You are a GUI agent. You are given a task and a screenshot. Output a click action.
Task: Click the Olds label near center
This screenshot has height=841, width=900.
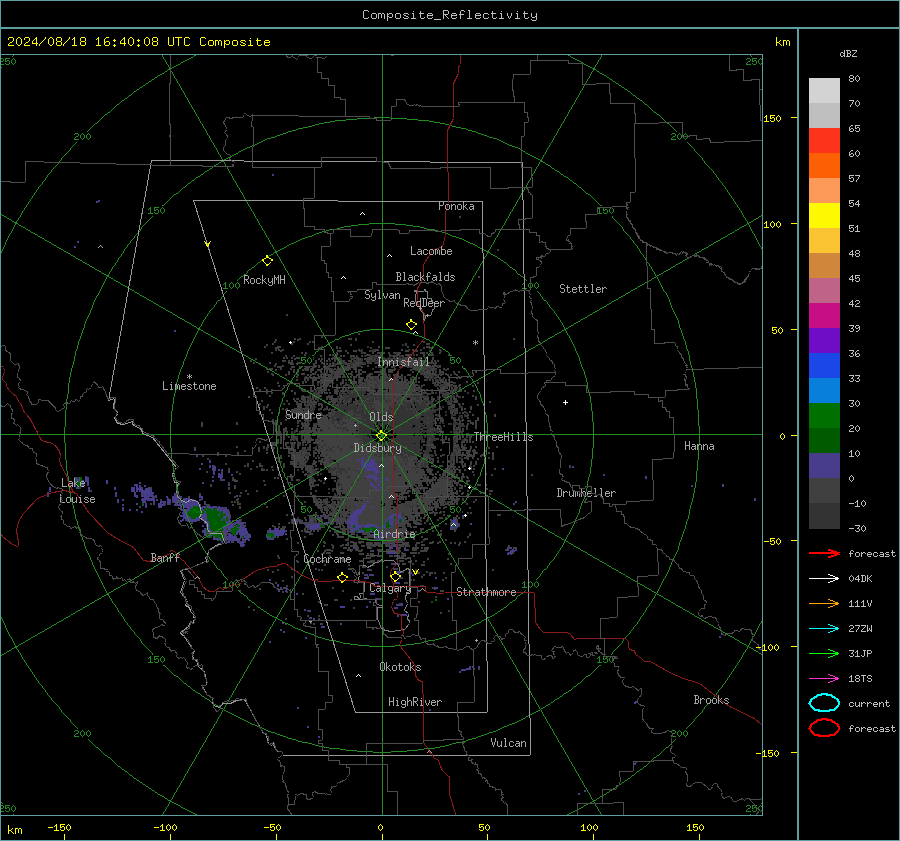[x=381, y=417]
